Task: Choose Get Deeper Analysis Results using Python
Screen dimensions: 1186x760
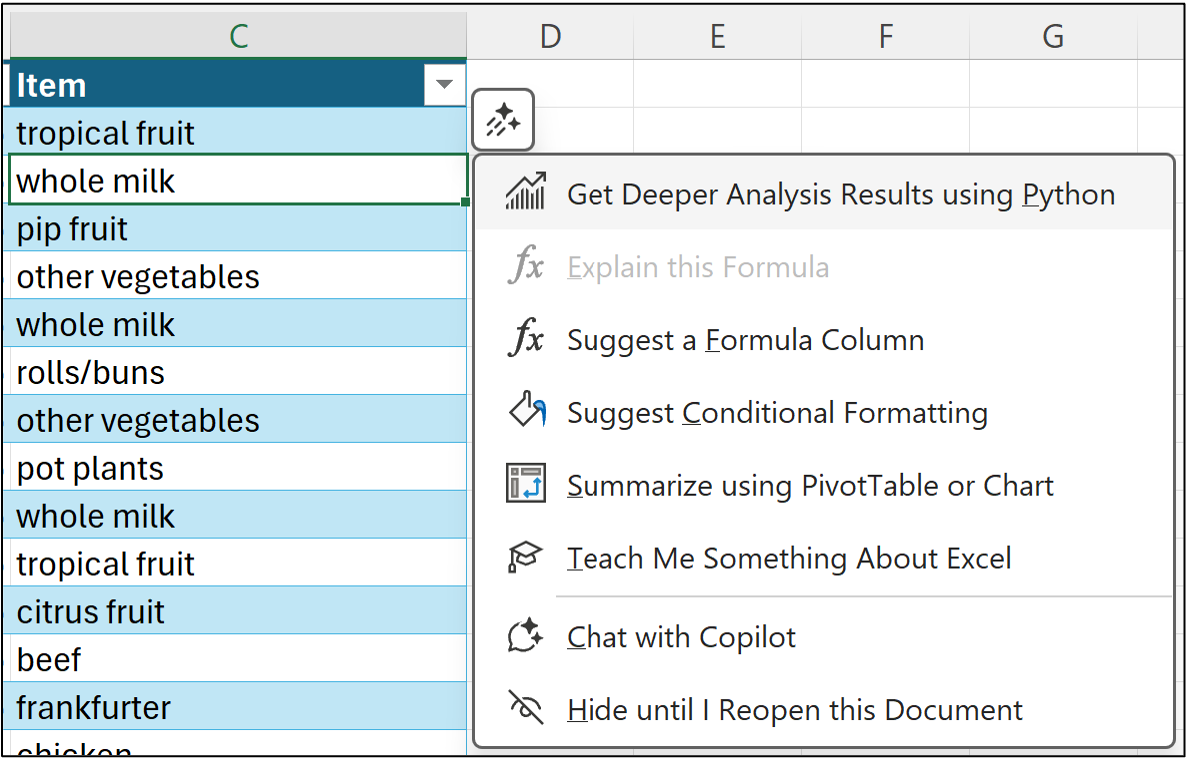Action: click(x=840, y=194)
